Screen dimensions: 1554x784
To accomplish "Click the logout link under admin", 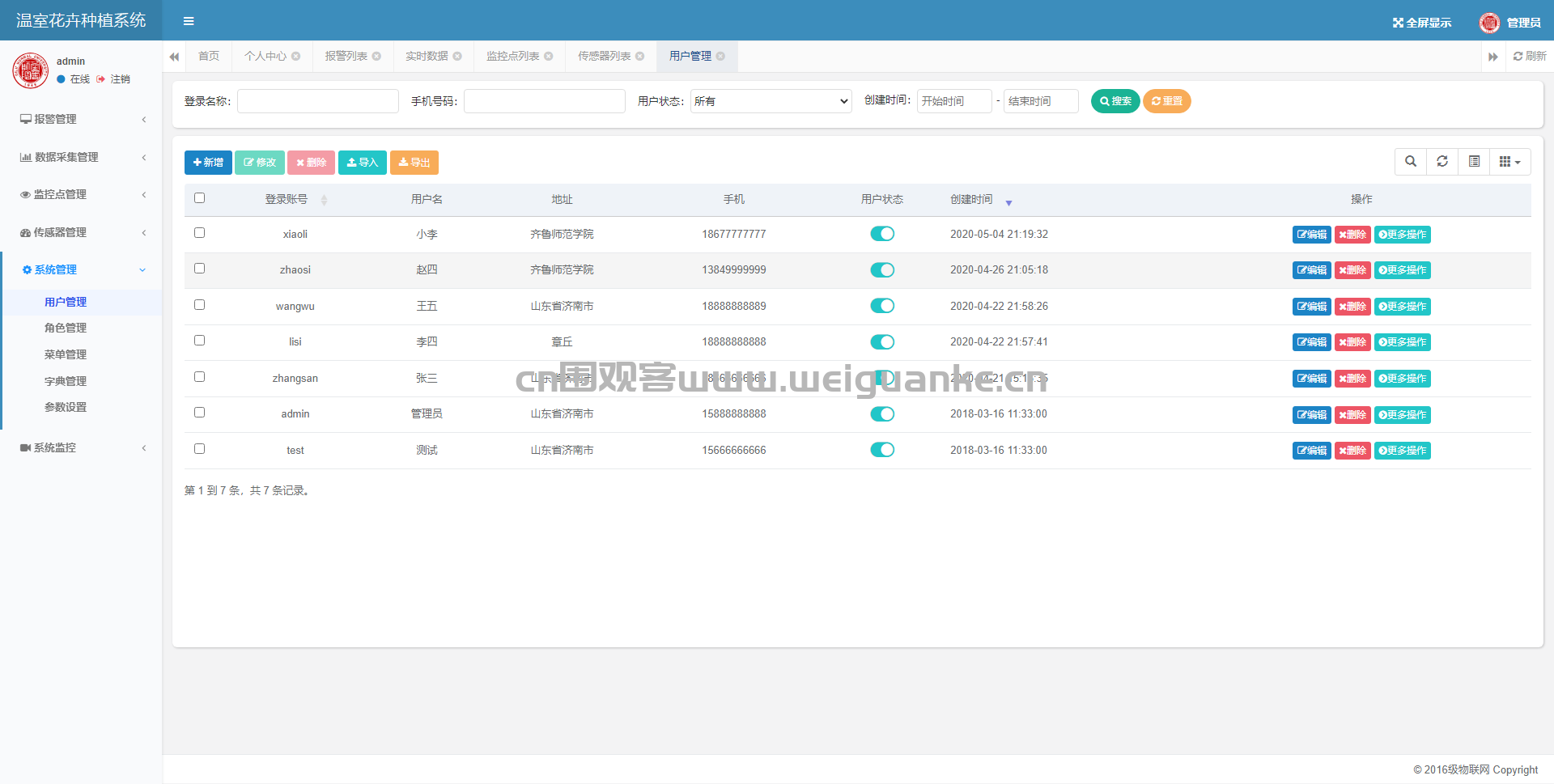I will click(113, 79).
